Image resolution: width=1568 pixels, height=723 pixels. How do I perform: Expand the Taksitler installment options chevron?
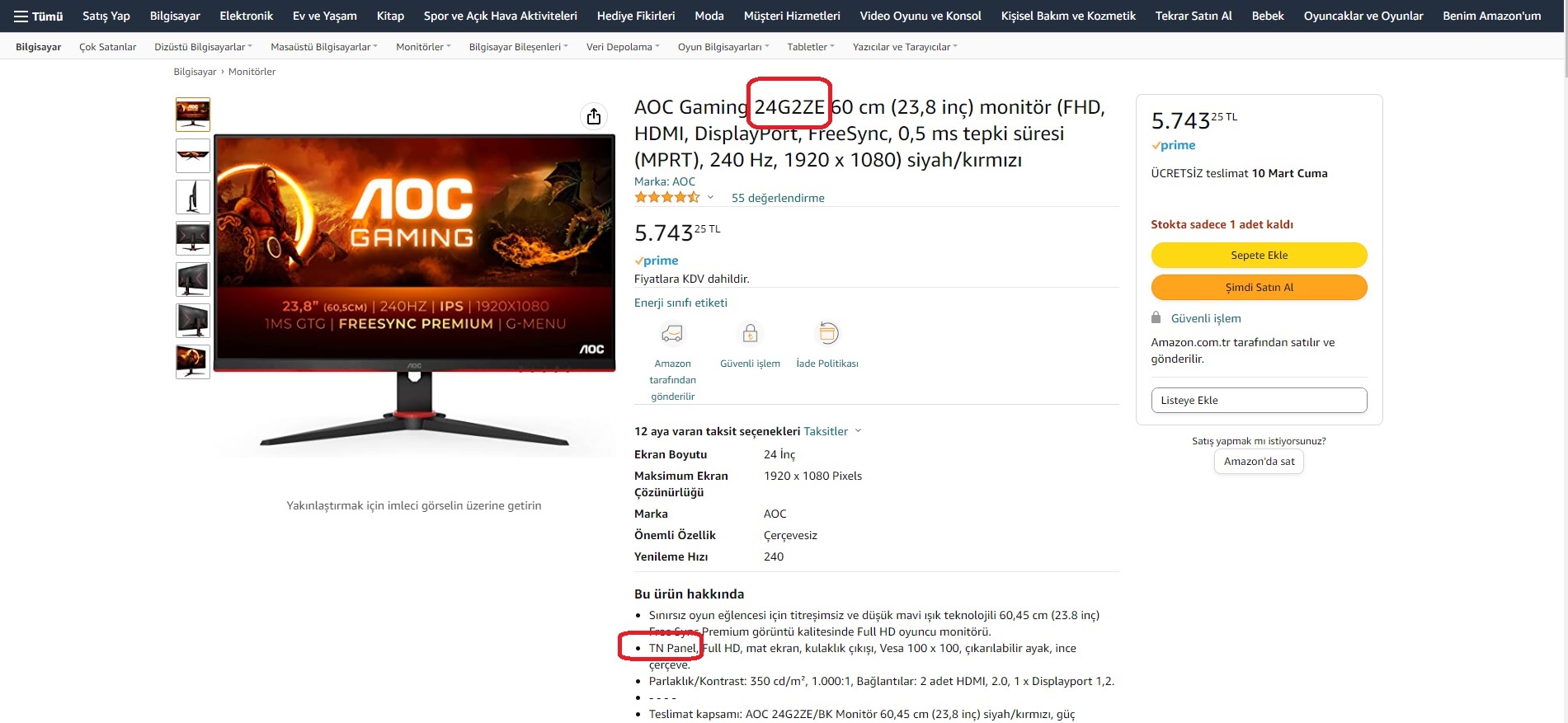click(x=858, y=430)
